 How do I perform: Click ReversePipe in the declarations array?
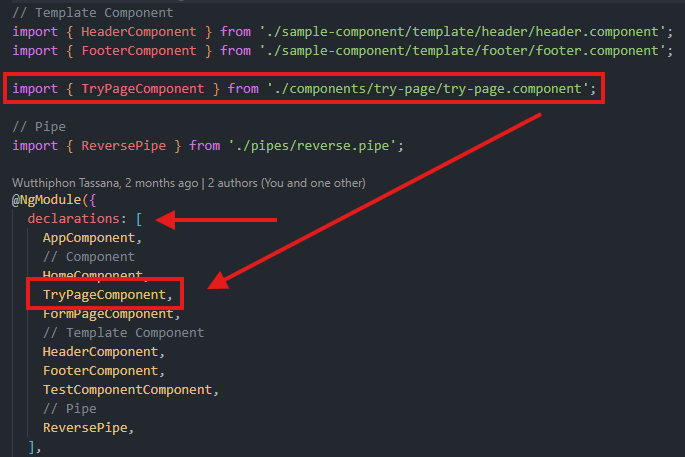pyautogui.click(x=85, y=428)
